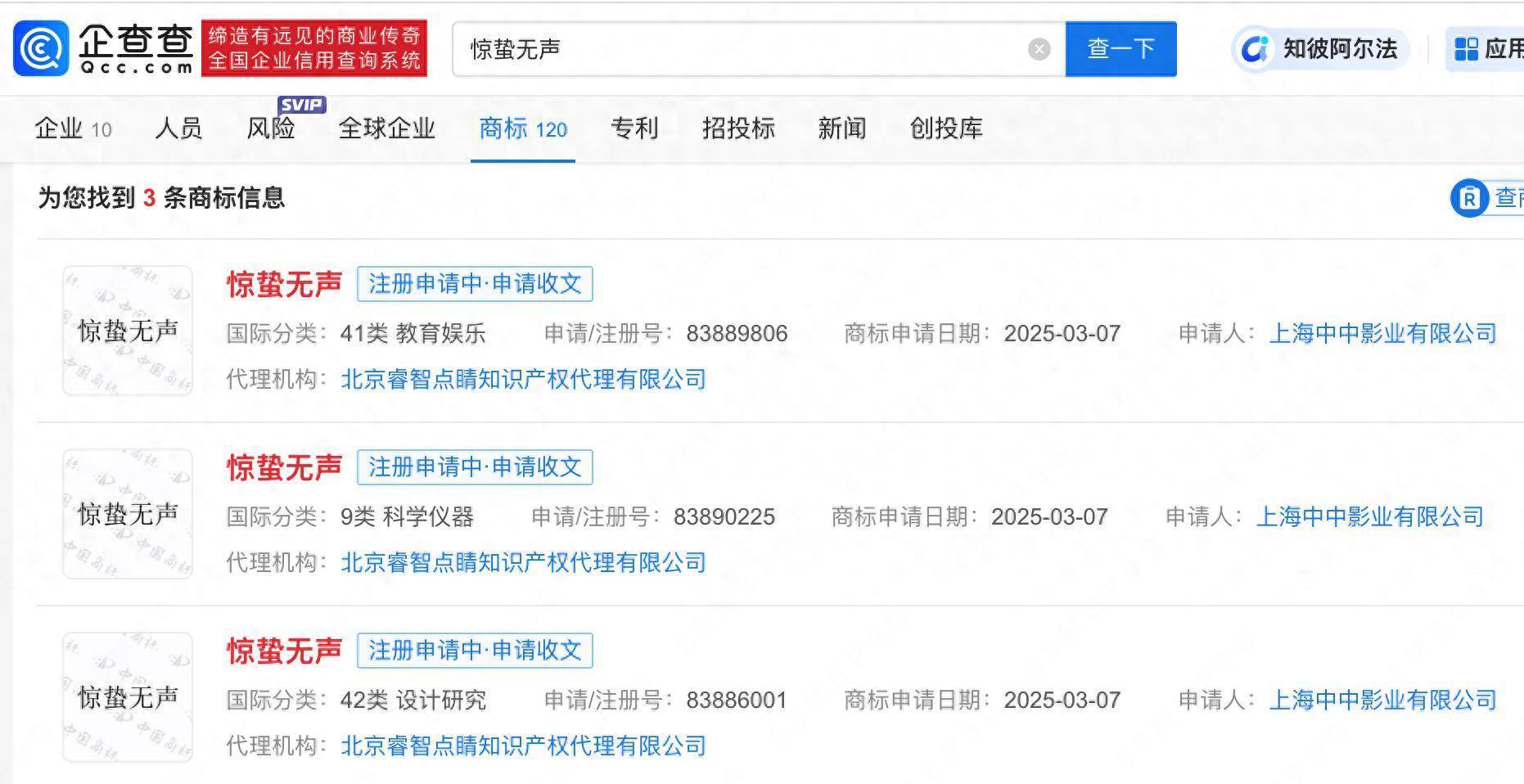Open the 风险 SVIP tab
This screenshot has height=784, width=1524.
[271, 128]
